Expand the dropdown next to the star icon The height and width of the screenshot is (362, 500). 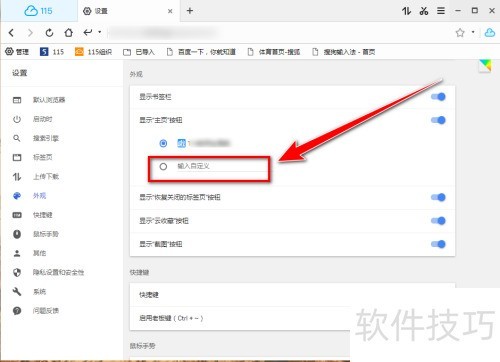[473, 32]
